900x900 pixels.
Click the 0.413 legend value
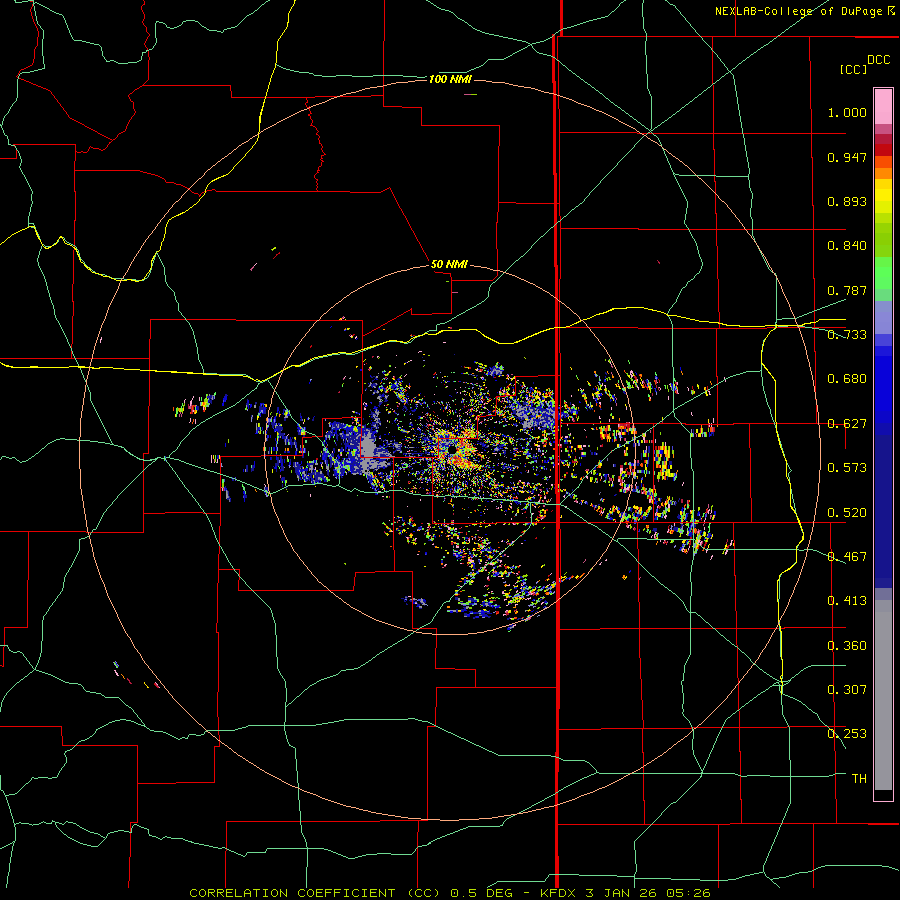847,601
